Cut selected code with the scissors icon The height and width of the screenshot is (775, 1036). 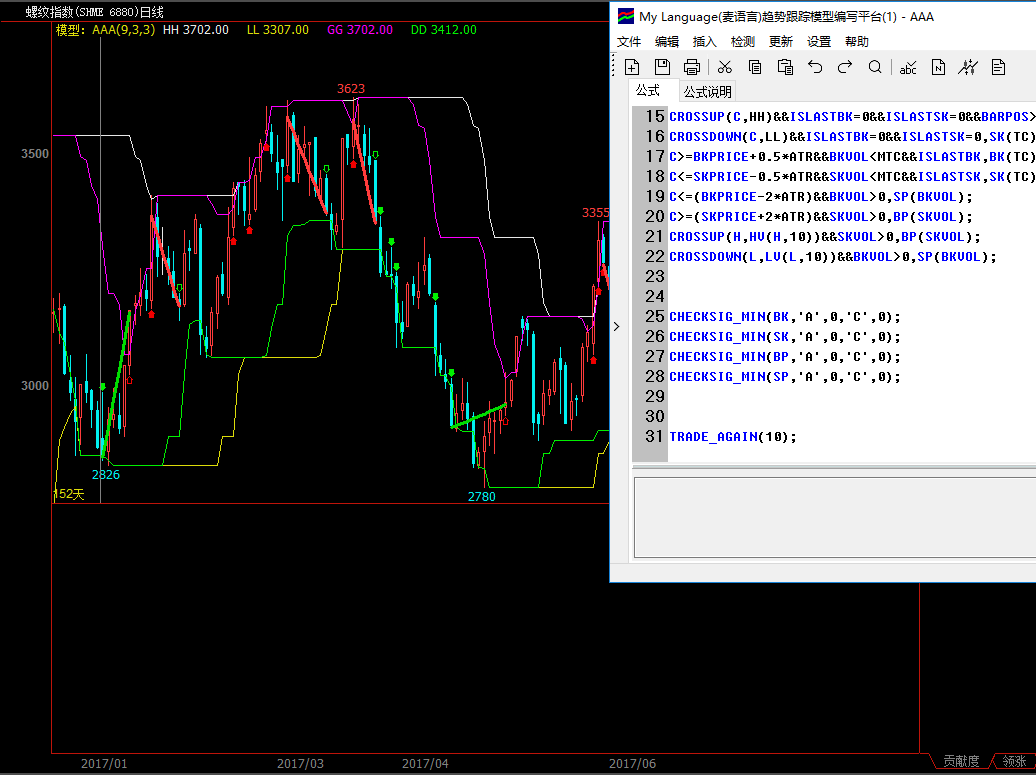[725, 67]
